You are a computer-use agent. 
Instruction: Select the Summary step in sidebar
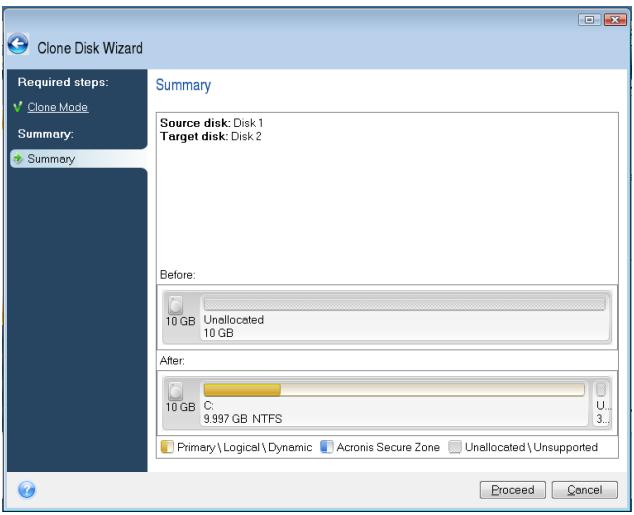click(78, 159)
